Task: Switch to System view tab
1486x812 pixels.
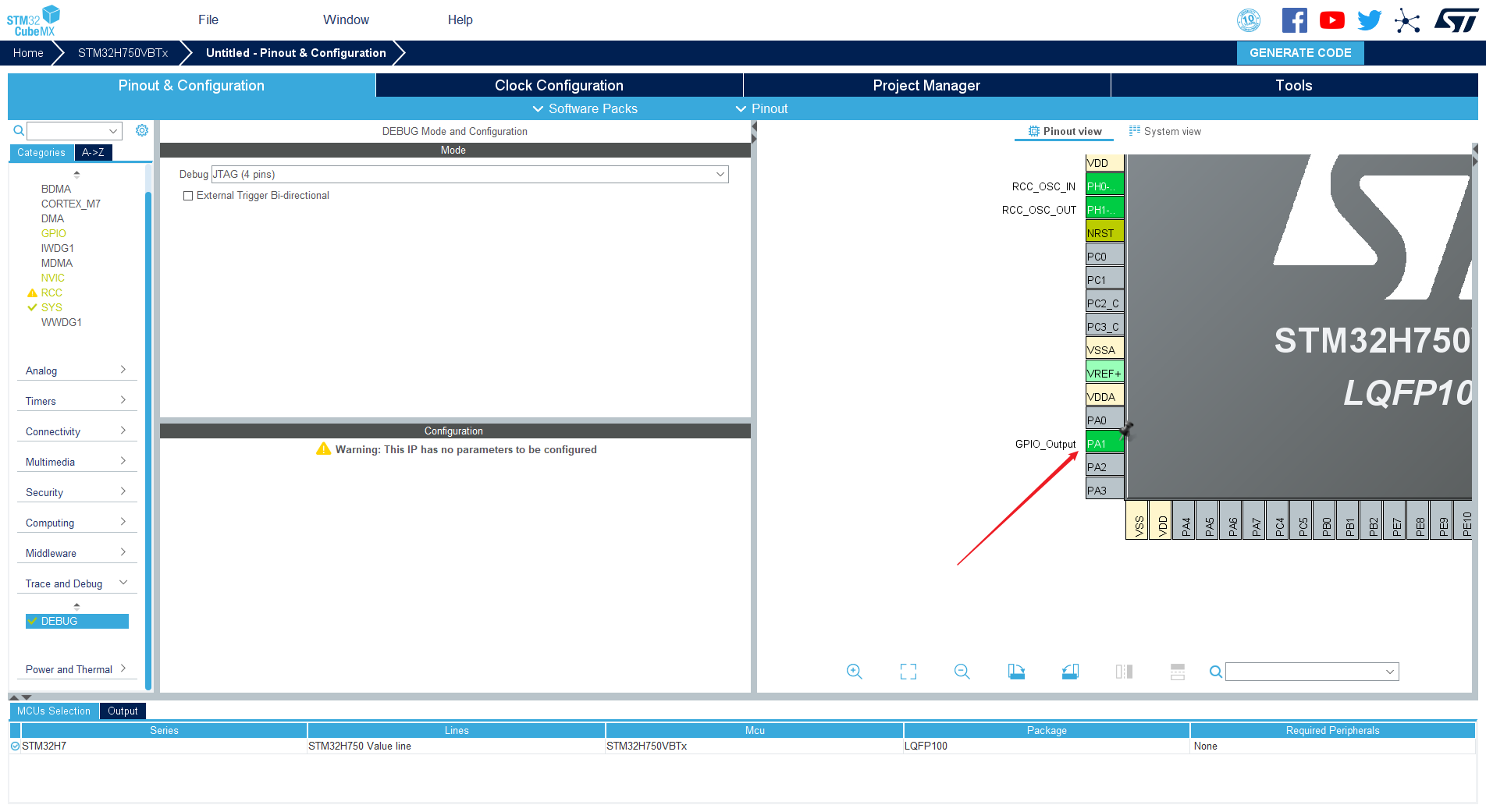Action: tap(1165, 131)
